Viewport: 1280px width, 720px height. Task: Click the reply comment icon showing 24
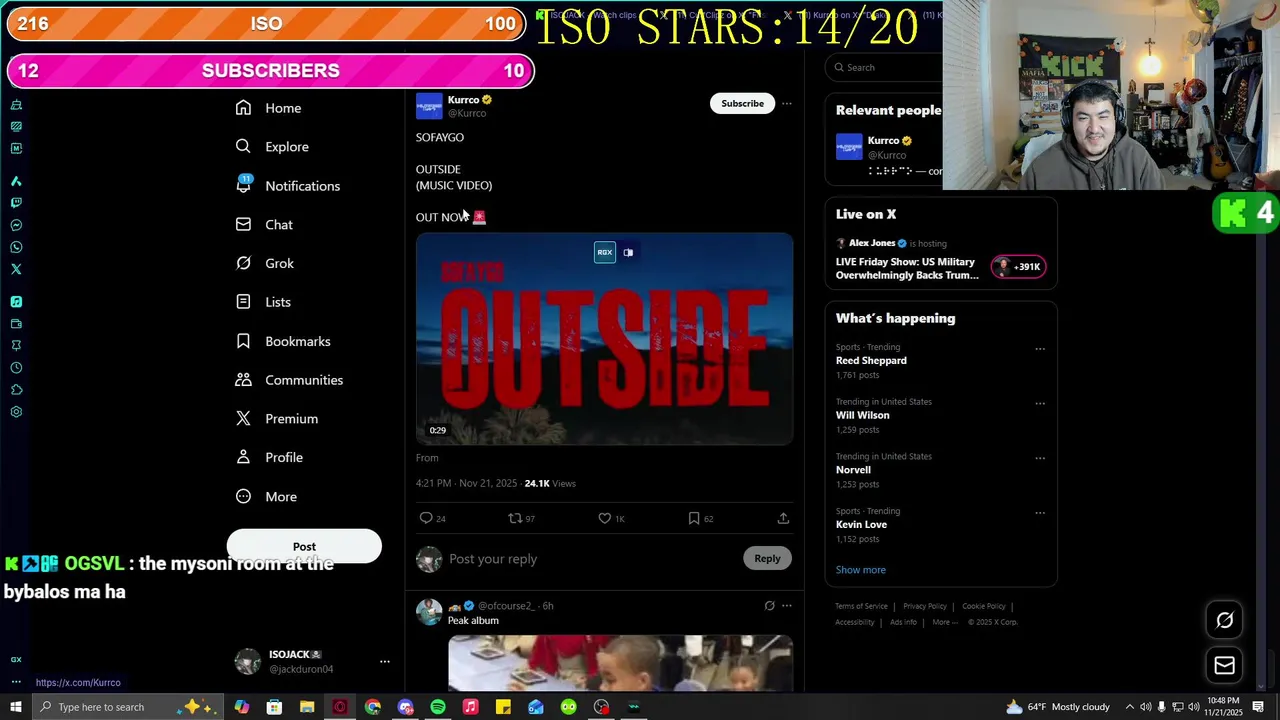click(427, 518)
